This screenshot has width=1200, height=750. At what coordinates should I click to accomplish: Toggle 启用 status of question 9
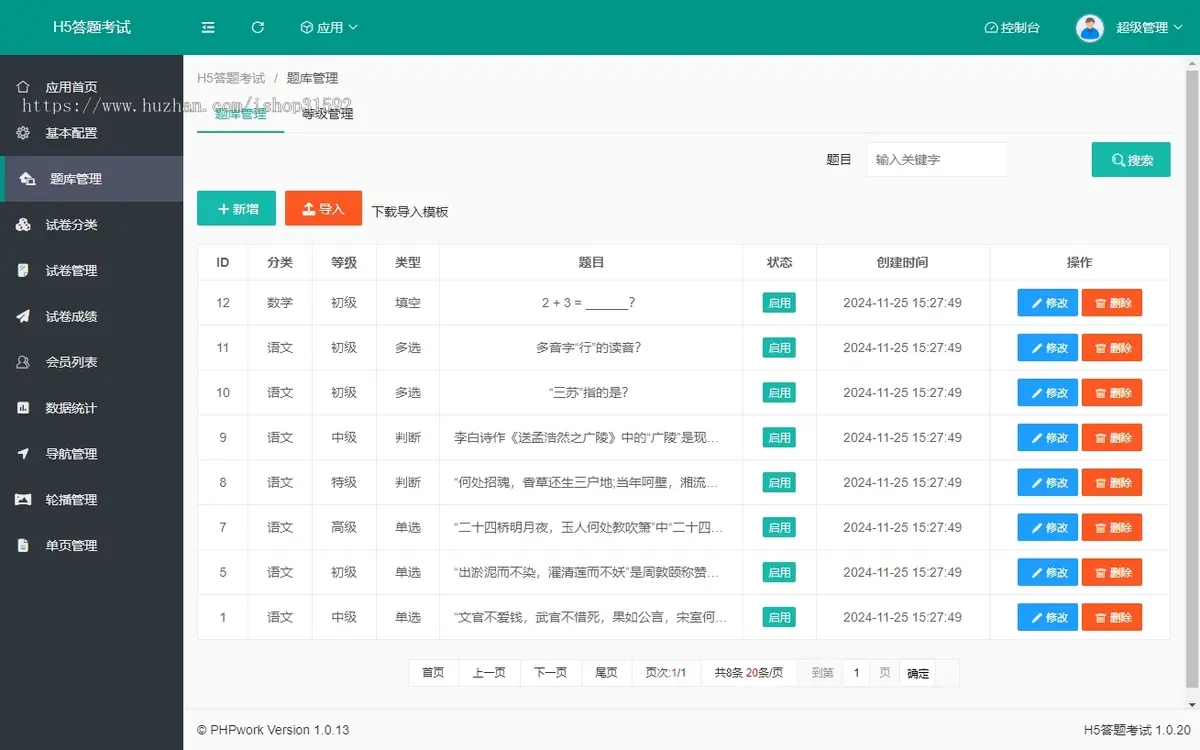[779, 438]
